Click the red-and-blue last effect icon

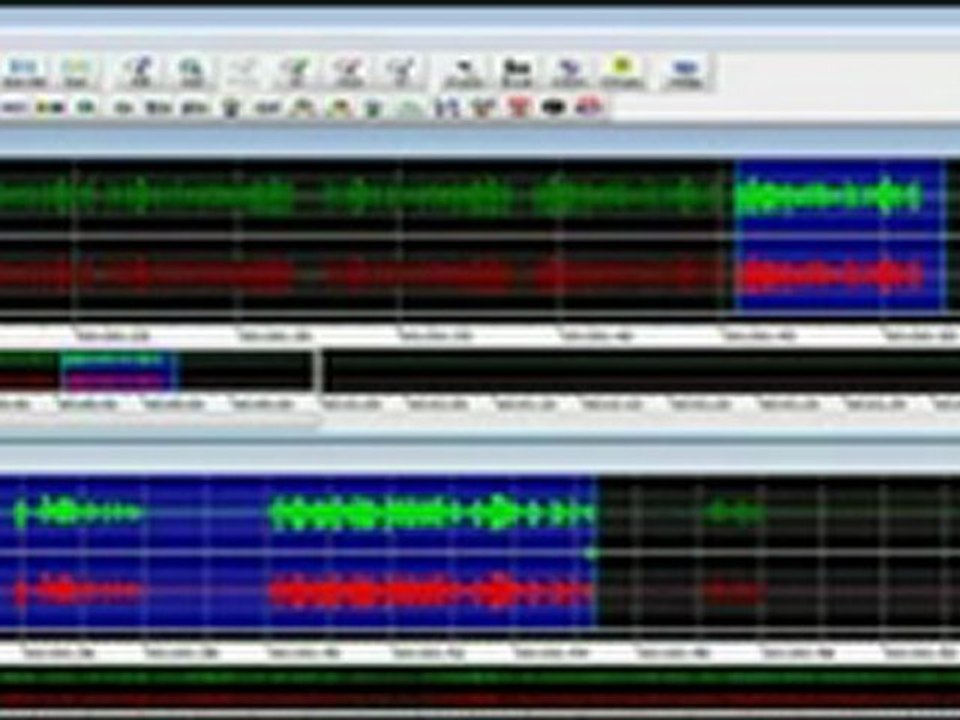[x=590, y=108]
